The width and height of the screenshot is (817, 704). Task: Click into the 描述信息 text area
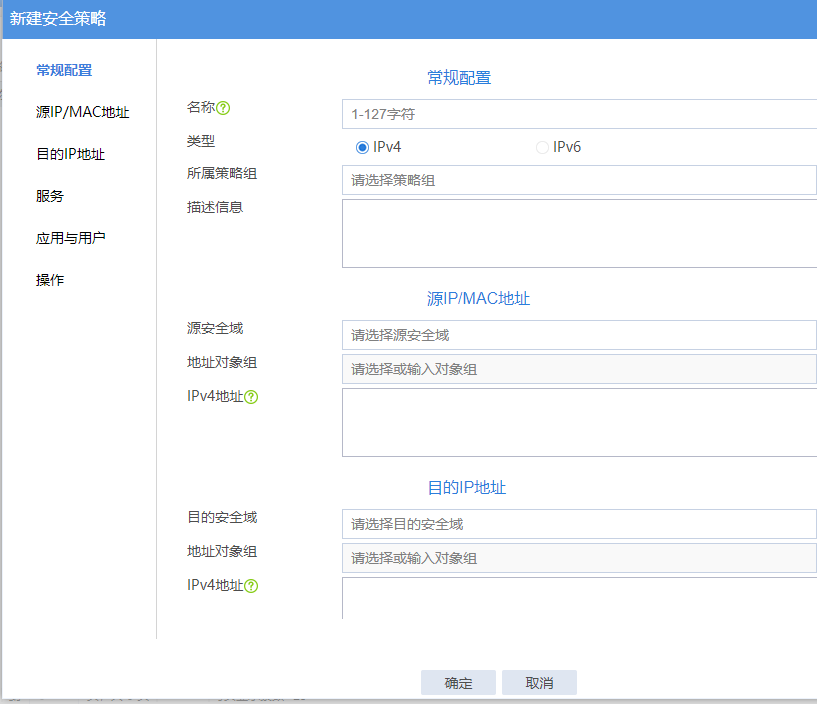(579, 233)
